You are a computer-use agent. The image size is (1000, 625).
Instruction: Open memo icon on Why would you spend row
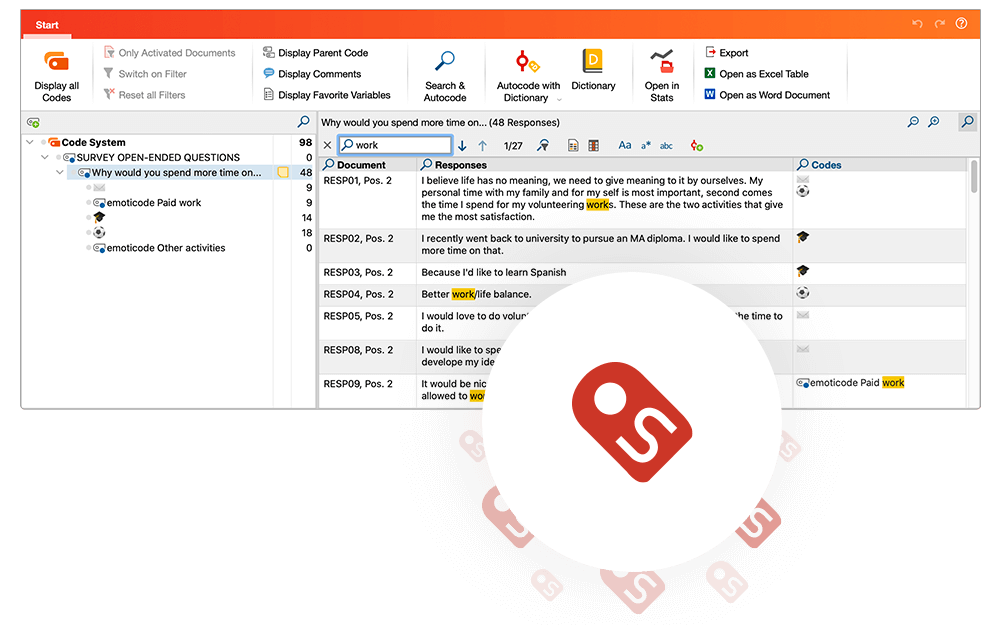click(283, 172)
